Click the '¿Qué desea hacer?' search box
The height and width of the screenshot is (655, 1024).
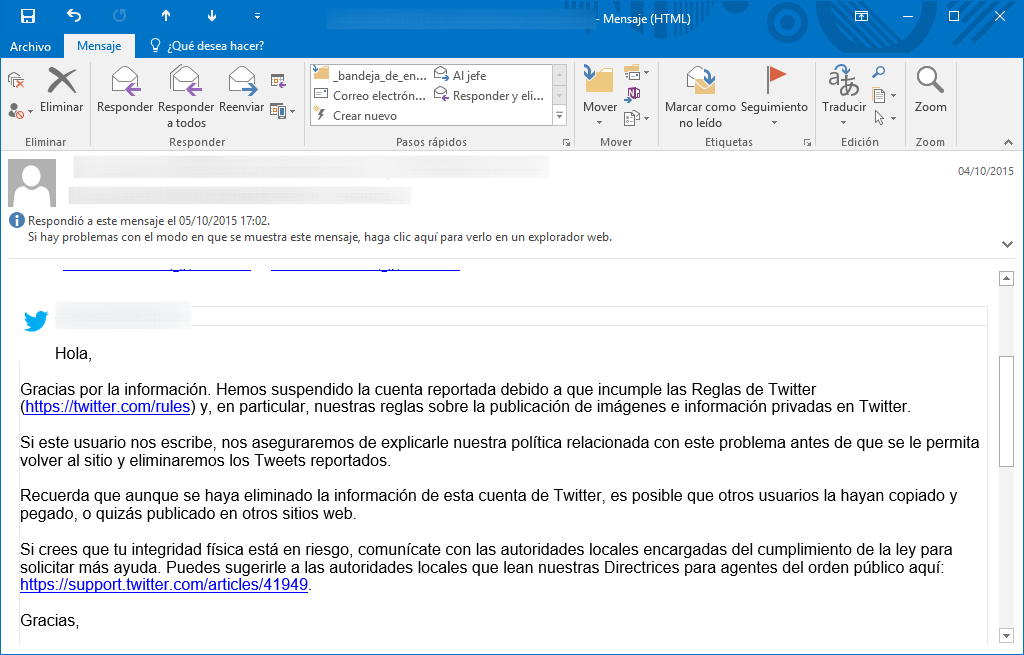[207, 46]
